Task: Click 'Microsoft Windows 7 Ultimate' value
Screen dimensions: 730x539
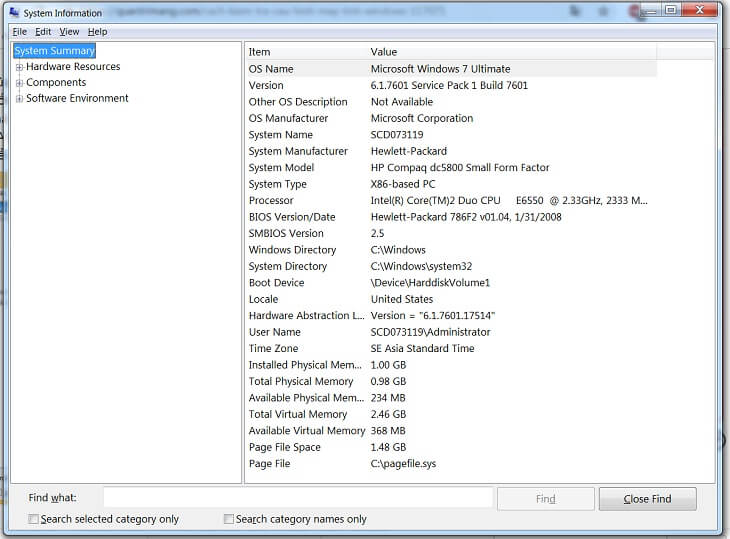Action: [440, 69]
